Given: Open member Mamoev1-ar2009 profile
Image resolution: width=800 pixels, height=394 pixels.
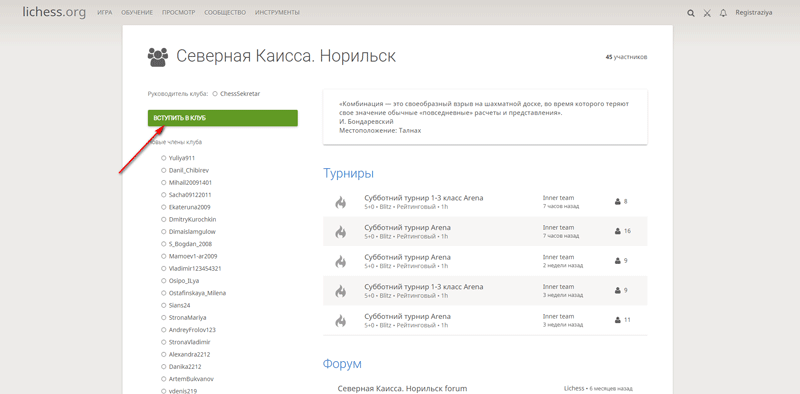Looking at the screenshot, I should pos(193,256).
